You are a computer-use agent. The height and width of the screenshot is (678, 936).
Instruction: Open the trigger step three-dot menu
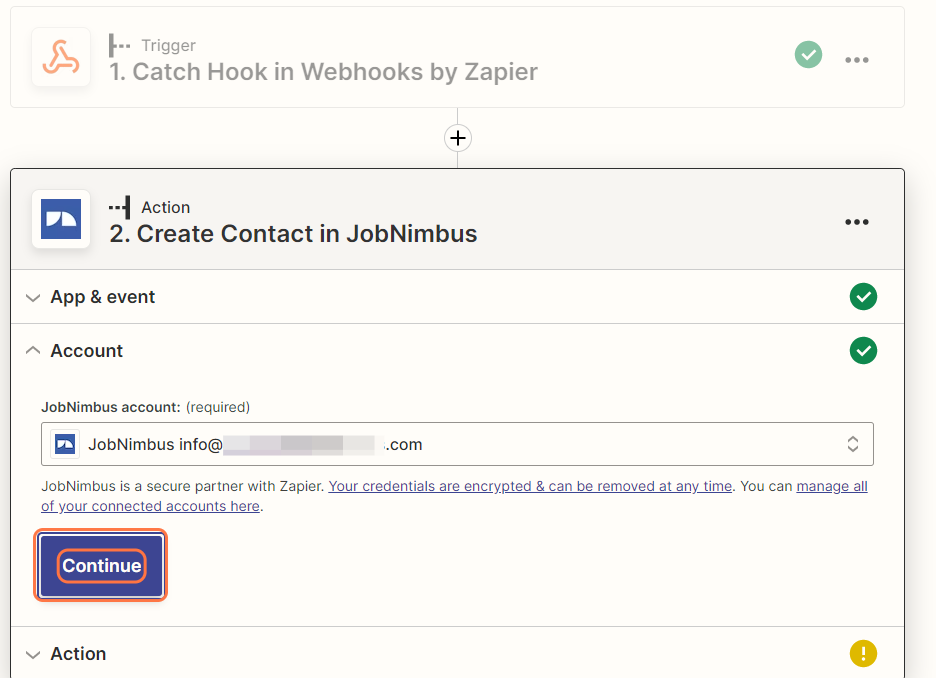(x=856, y=60)
